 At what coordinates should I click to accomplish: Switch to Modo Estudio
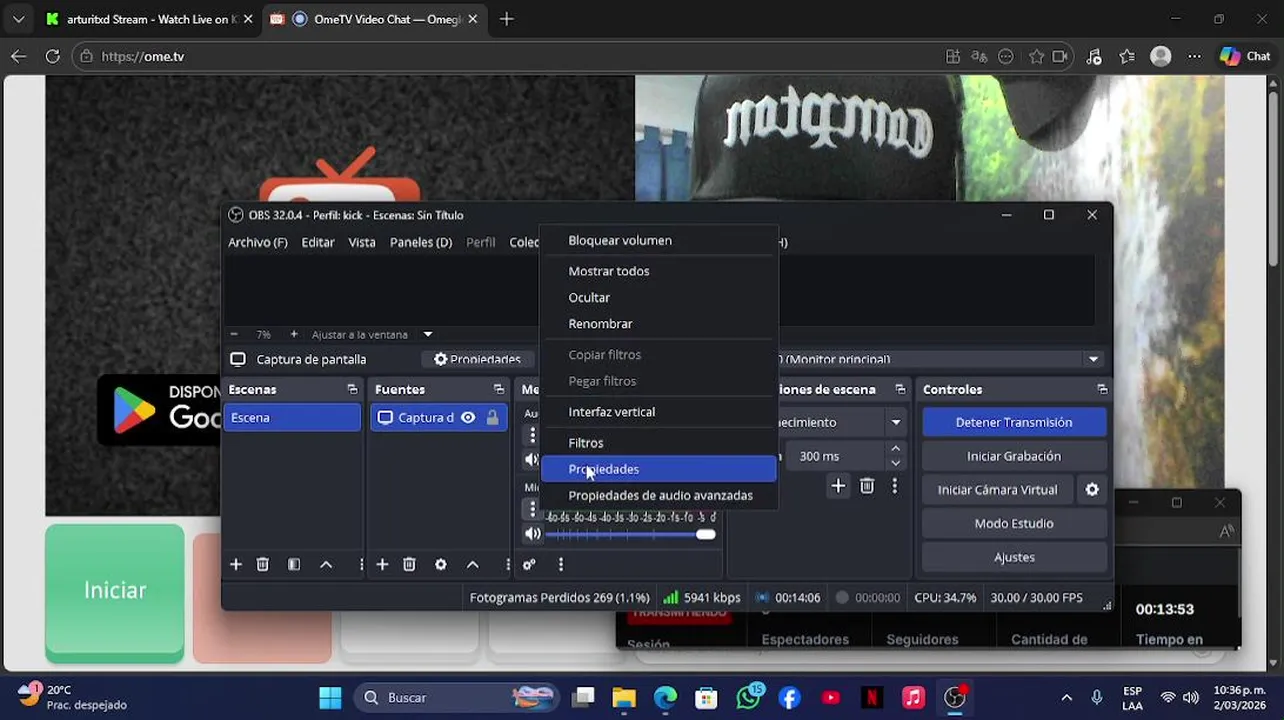(x=1014, y=524)
